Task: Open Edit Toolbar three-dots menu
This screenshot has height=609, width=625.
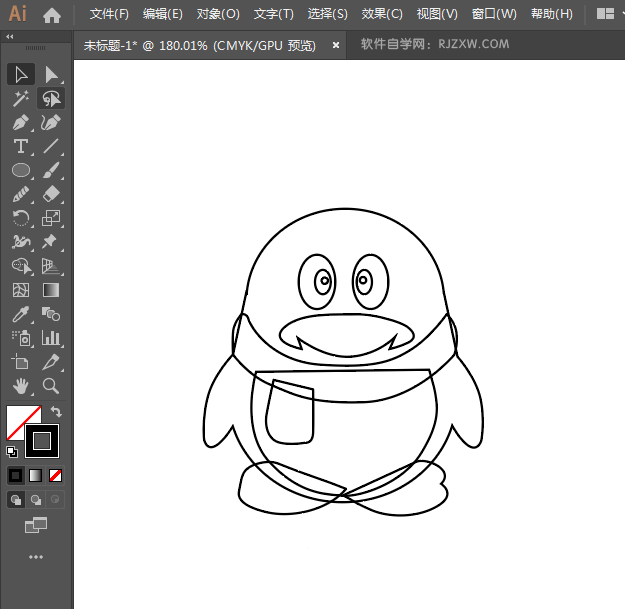Action: click(36, 556)
